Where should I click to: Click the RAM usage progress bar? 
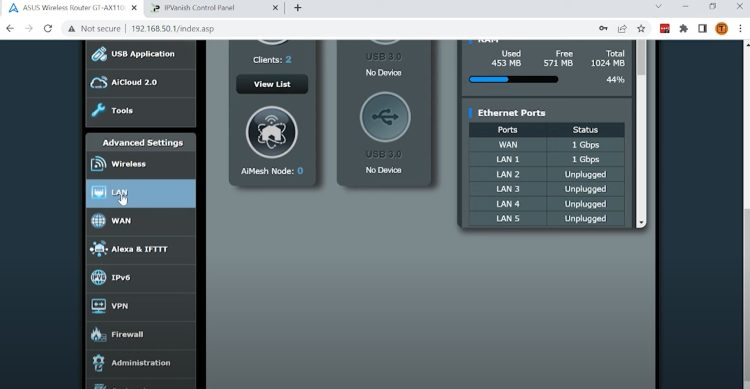click(513, 79)
